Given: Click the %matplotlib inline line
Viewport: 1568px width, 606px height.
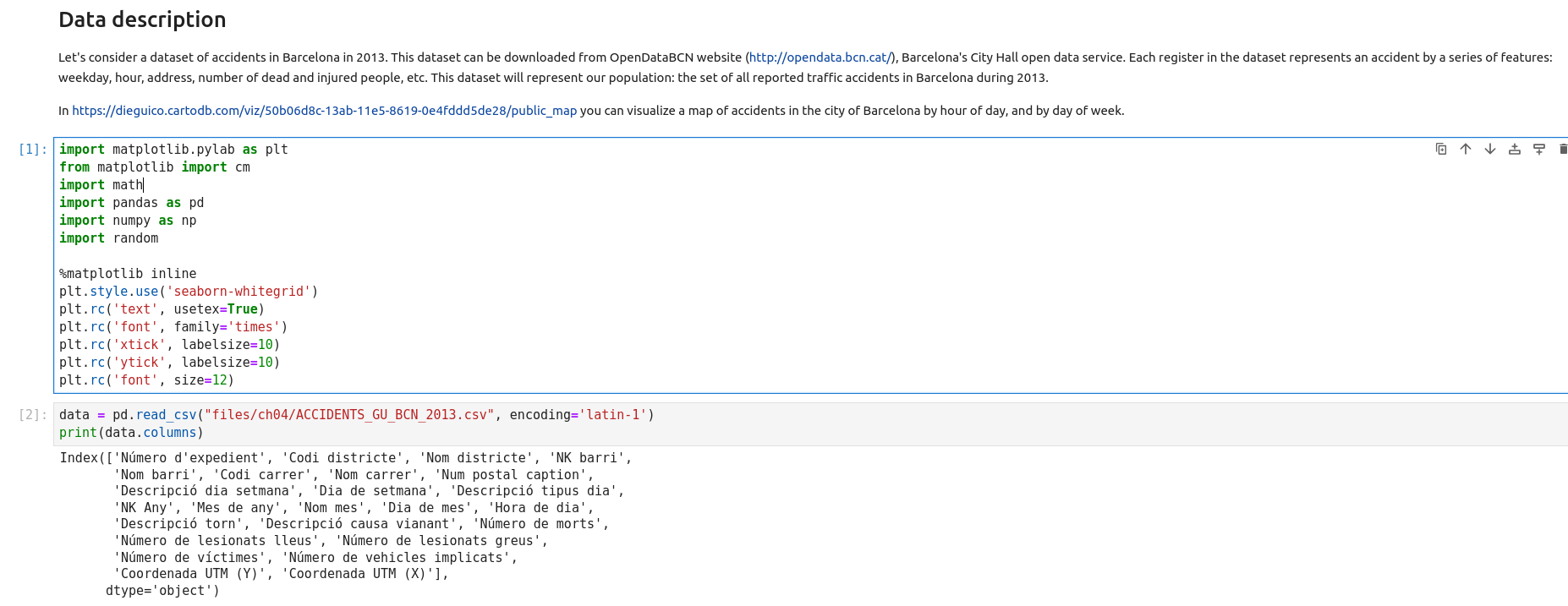Looking at the screenshot, I should (128, 274).
